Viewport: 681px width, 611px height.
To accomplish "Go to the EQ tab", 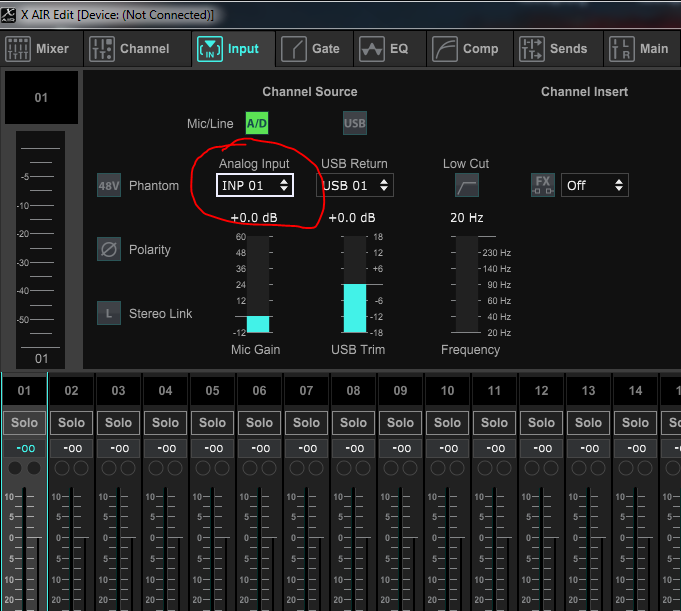I will point(390,49).
